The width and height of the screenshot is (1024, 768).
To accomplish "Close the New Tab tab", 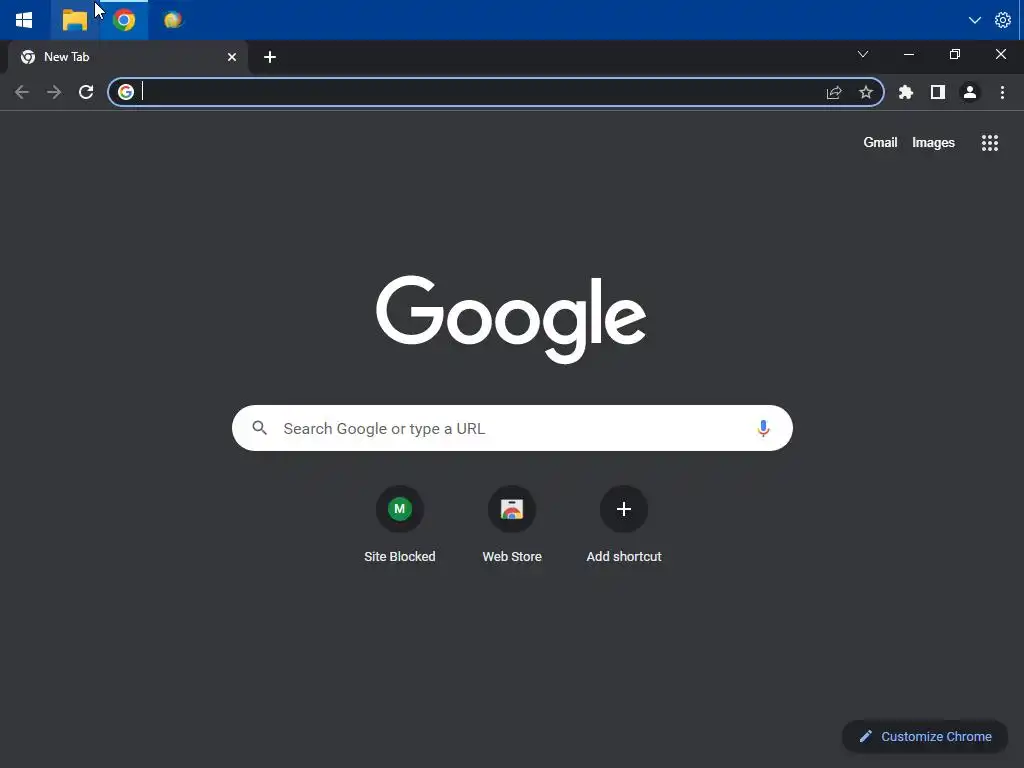I will tap(232, 57).
